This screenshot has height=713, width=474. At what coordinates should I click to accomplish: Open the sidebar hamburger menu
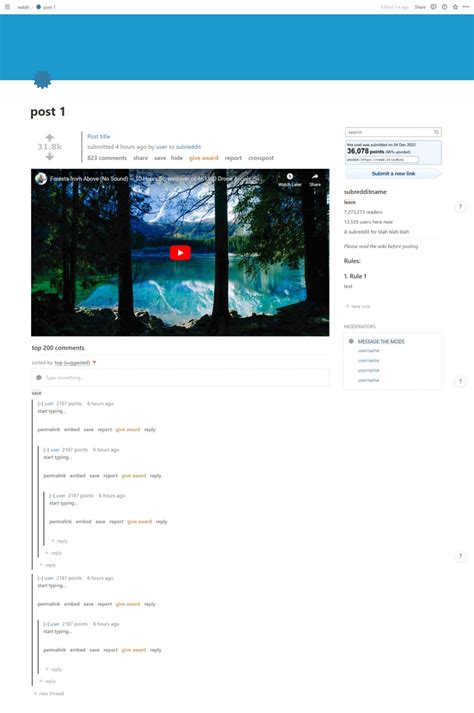7,7
